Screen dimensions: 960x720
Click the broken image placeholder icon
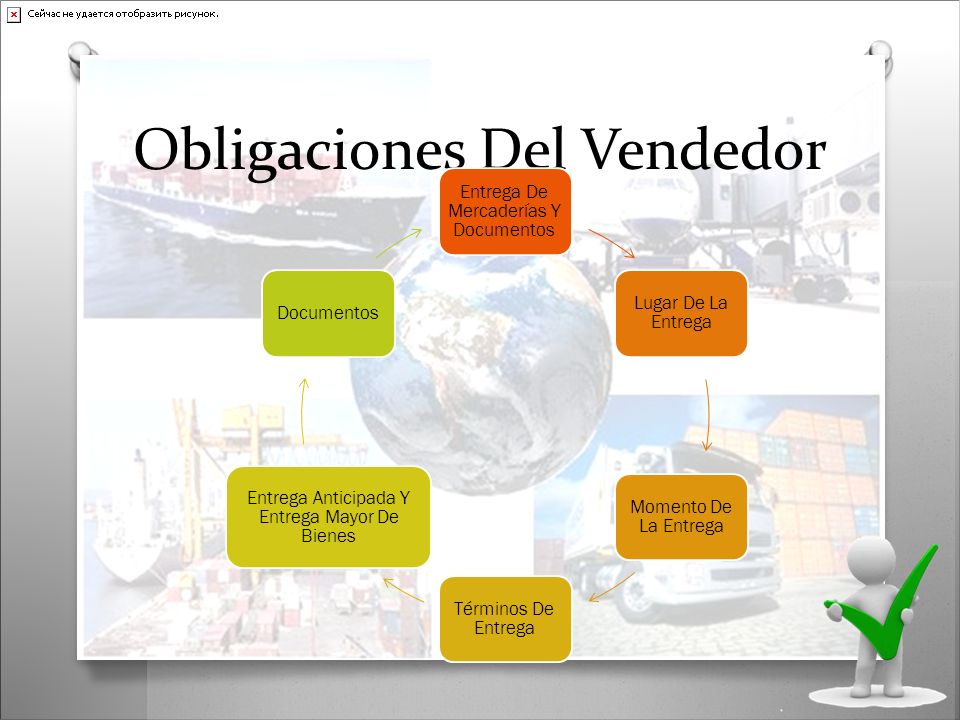[13, 15]
